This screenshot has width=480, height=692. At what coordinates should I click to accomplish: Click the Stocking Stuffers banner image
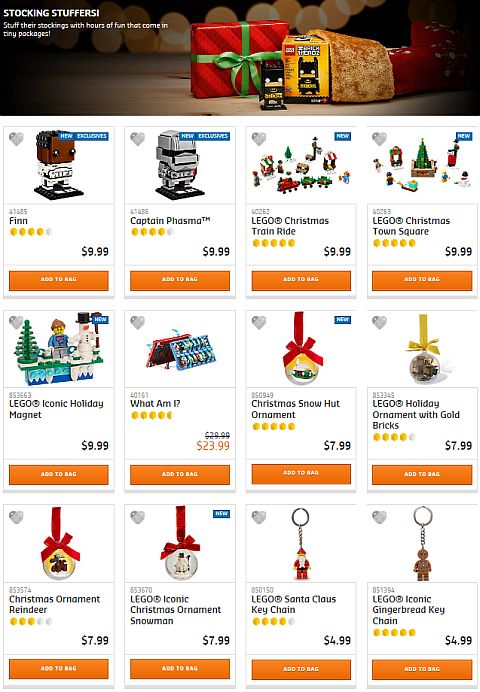240,58
